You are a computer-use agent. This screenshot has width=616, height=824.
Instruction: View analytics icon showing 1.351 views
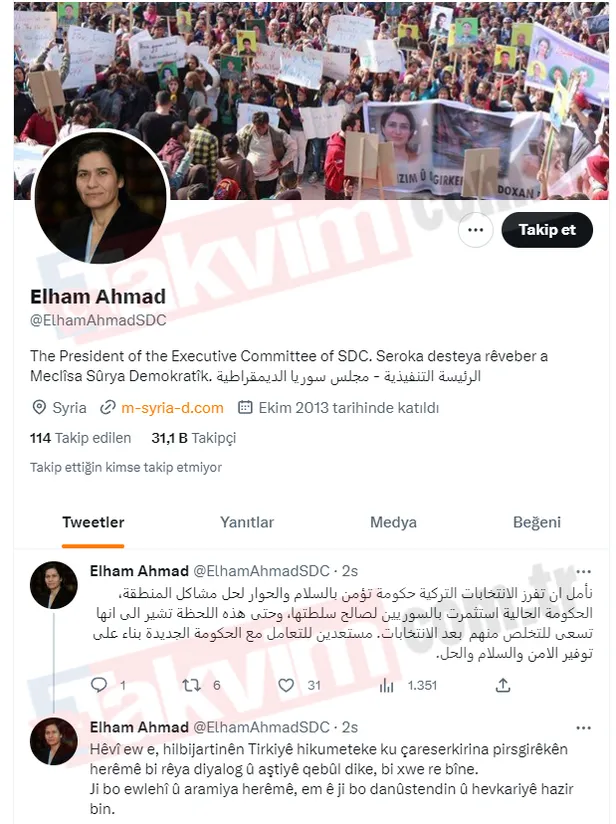point(386,685)
